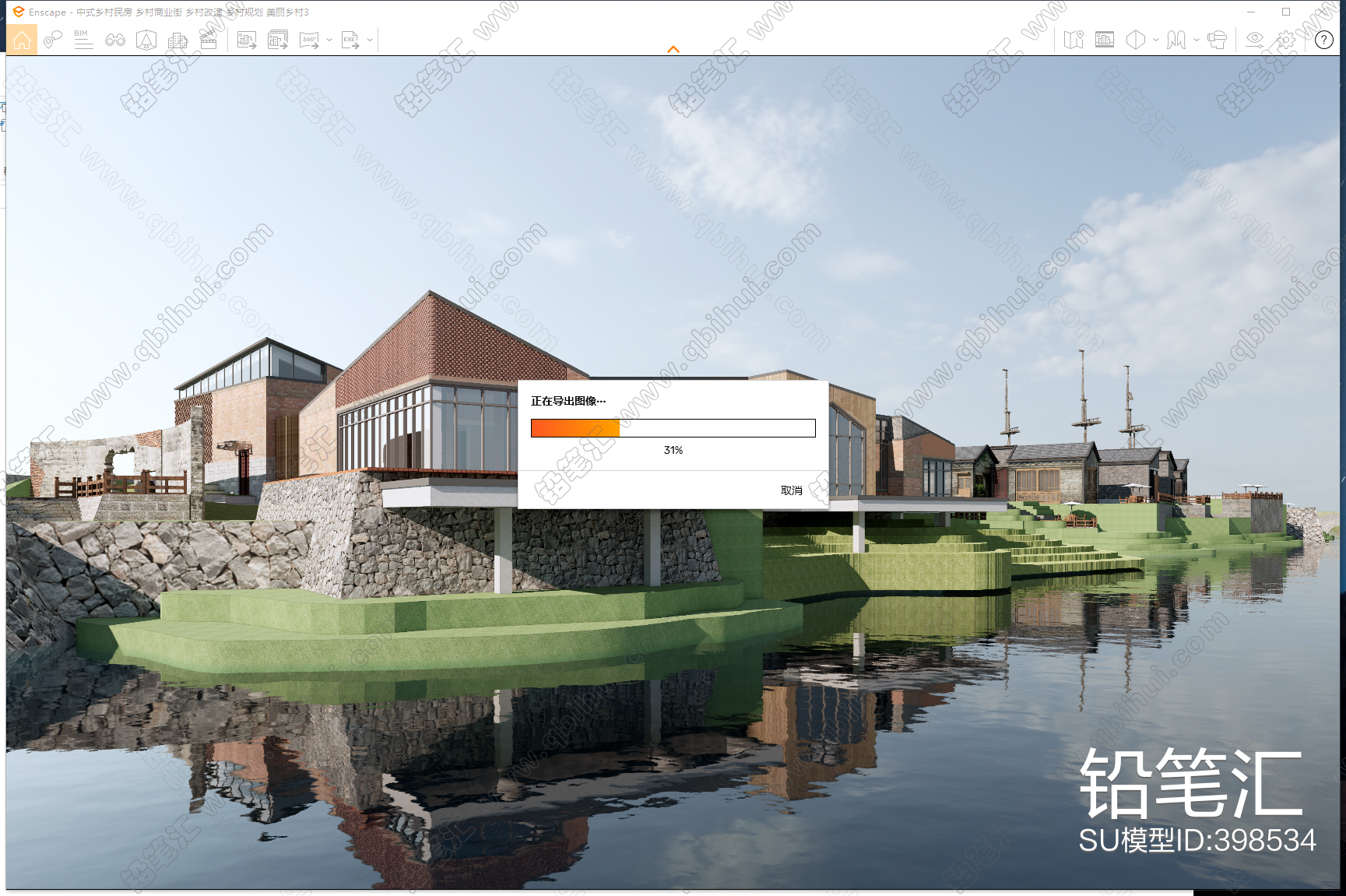Viewport: 1346px width, 896px height.
Task: Cancel image export with 取消 button
Action: pos(792,490)
